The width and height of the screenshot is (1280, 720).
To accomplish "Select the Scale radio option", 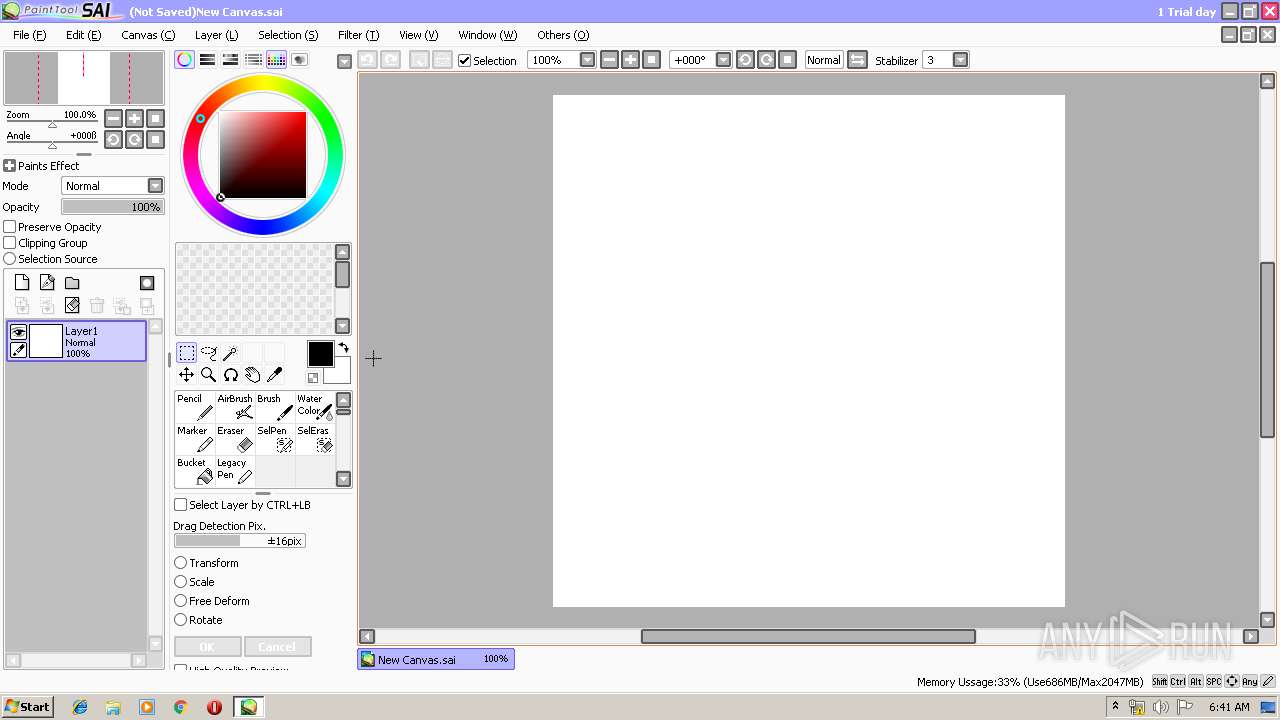I will click(181, 582).
